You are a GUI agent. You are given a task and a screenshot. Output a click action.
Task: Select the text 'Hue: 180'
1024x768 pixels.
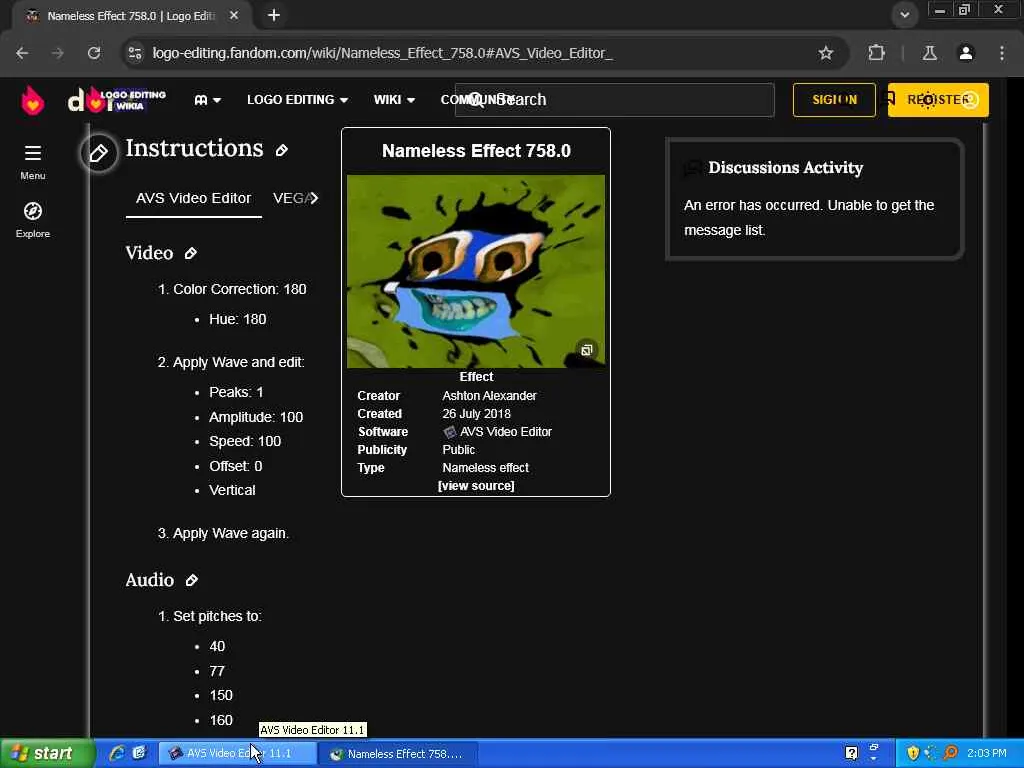(x=238, y=319)
